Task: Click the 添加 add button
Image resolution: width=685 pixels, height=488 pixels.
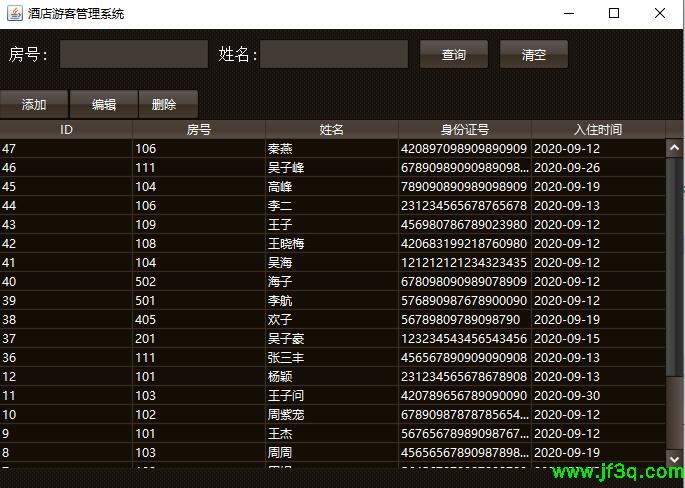Action: point(34,104)
